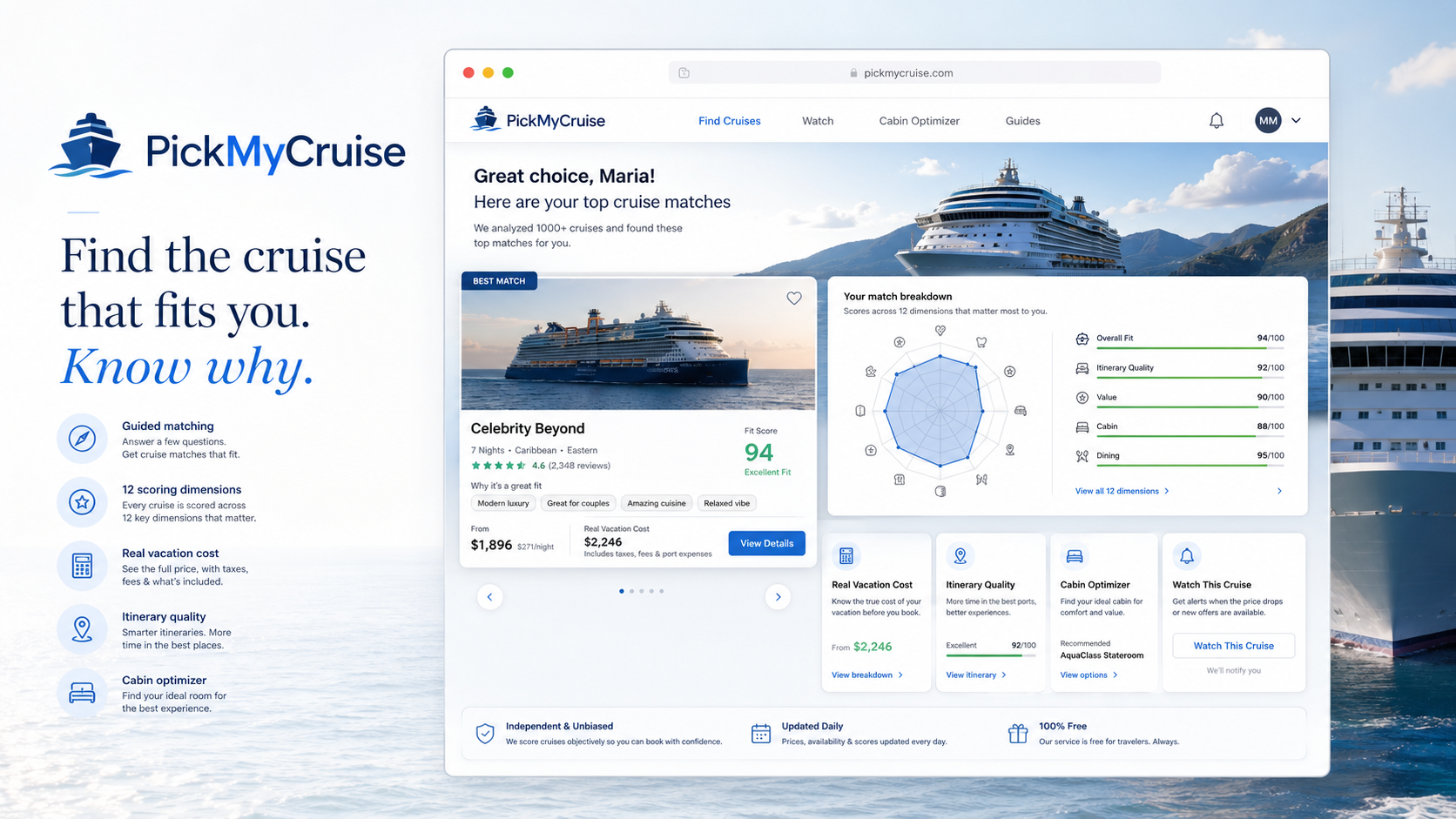Click the PickMyCruise logo in the navbar
This screenshot has height=819, width=1456.
coord(538,120)
